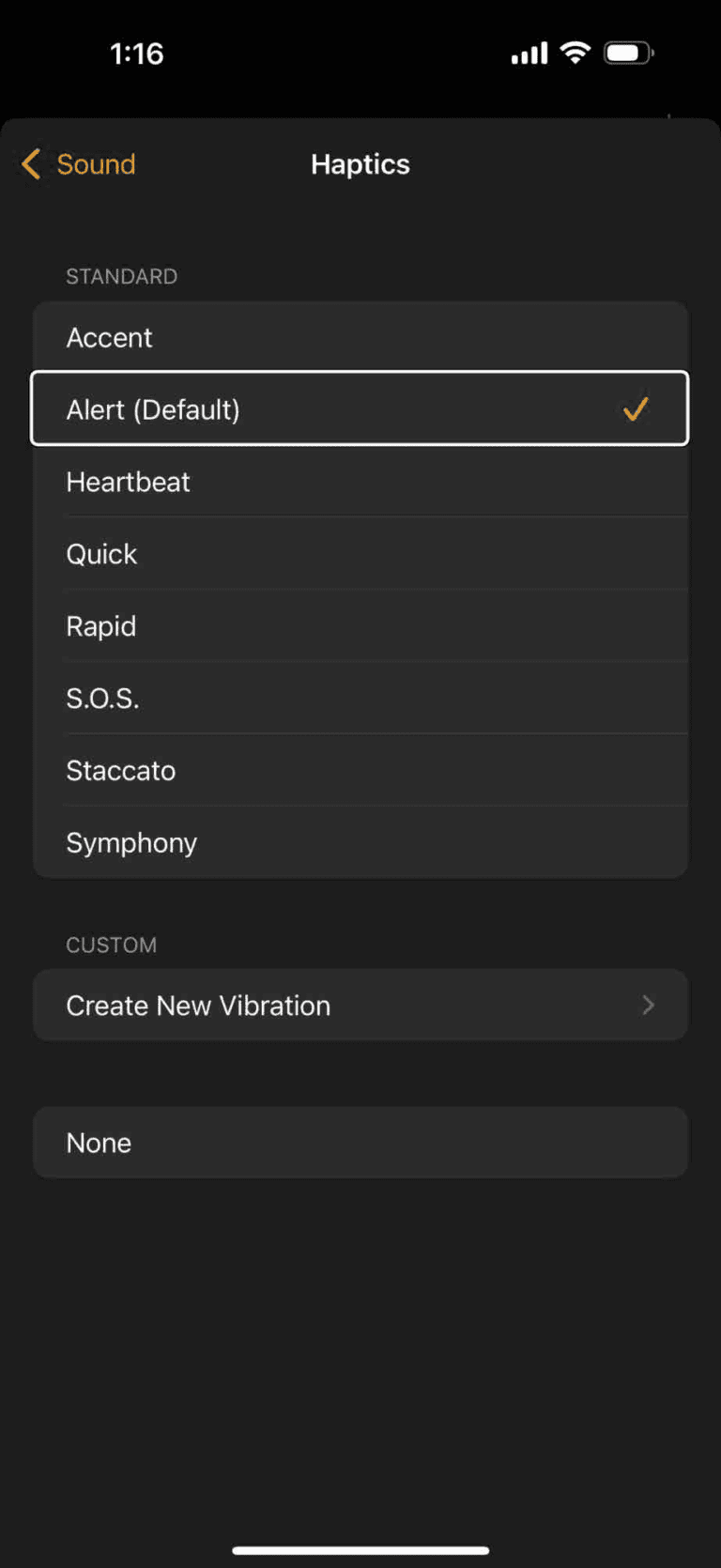
Task: Tap the STANDARD section header
Action: pyautogui.click(x=121, y=276)
